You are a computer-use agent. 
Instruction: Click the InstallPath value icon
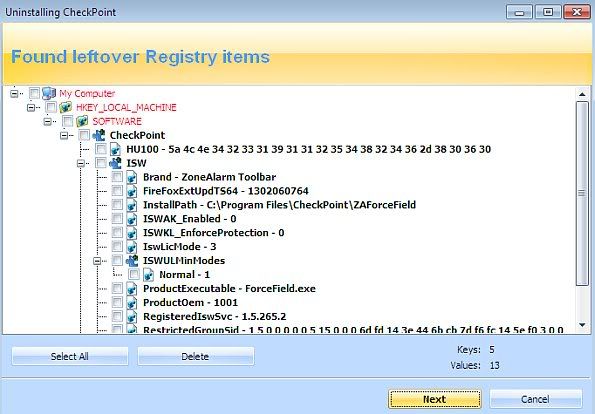tap(132, 205)
